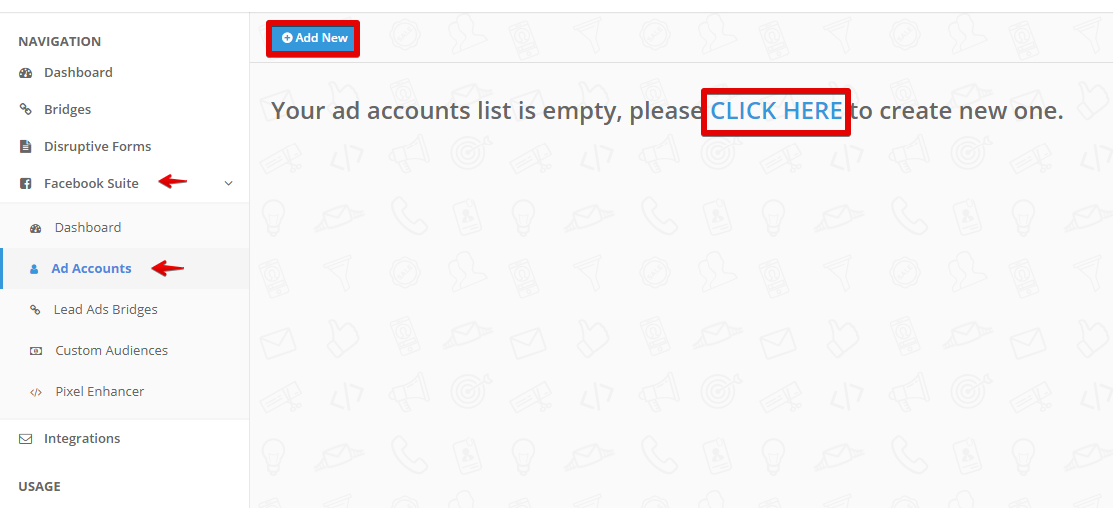1113x508 pixels.
Task: Collapse the Facebook Suite chevron
Action: coord(229,184)
